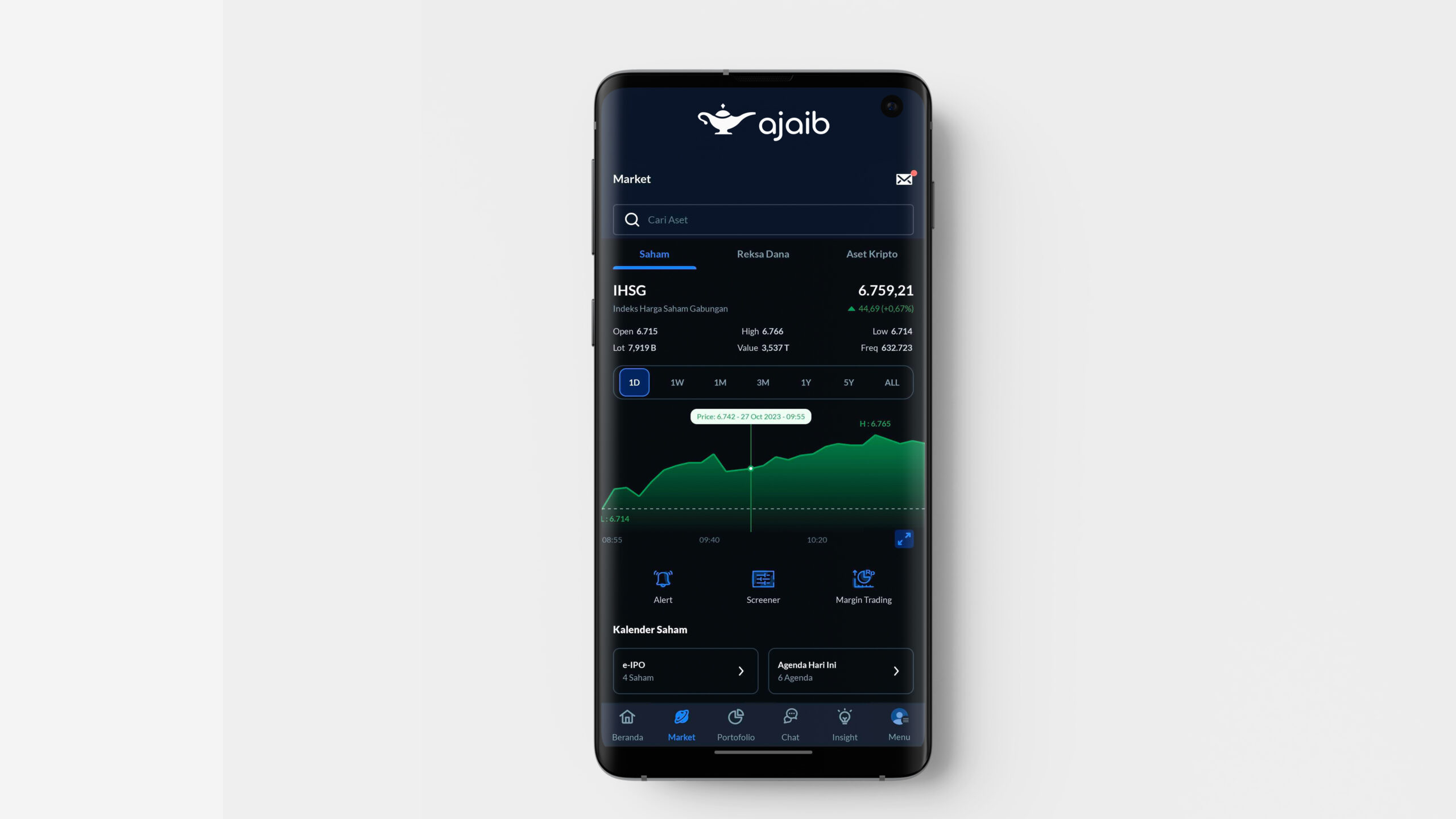The width and height of the screenshot is (1456, 819).
Task: Tap the message notification envelope
Action: pyautogui.click(x=904, y=179)
